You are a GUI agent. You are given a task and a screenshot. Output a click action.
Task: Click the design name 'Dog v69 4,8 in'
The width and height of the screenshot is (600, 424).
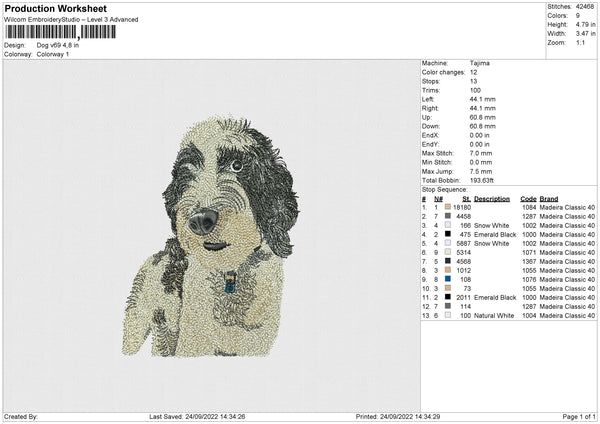pos(58,45)
